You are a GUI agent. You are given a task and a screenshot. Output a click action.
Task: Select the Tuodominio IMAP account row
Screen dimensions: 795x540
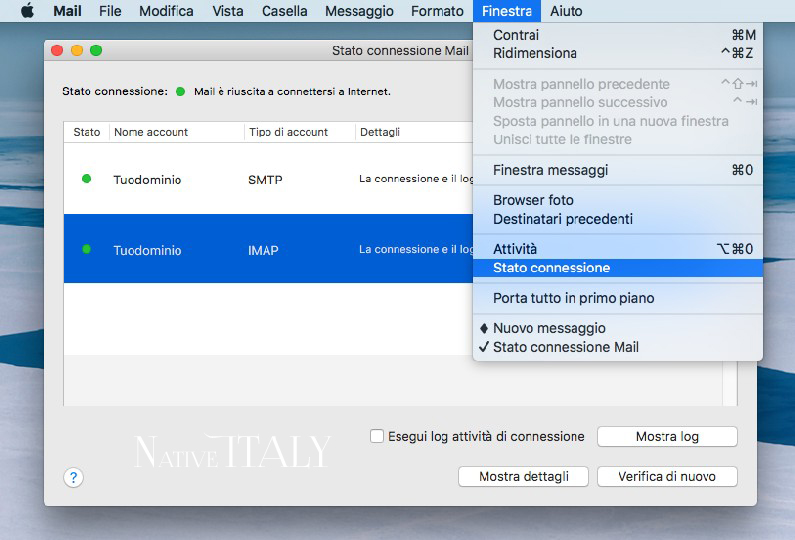coord(269,248)
